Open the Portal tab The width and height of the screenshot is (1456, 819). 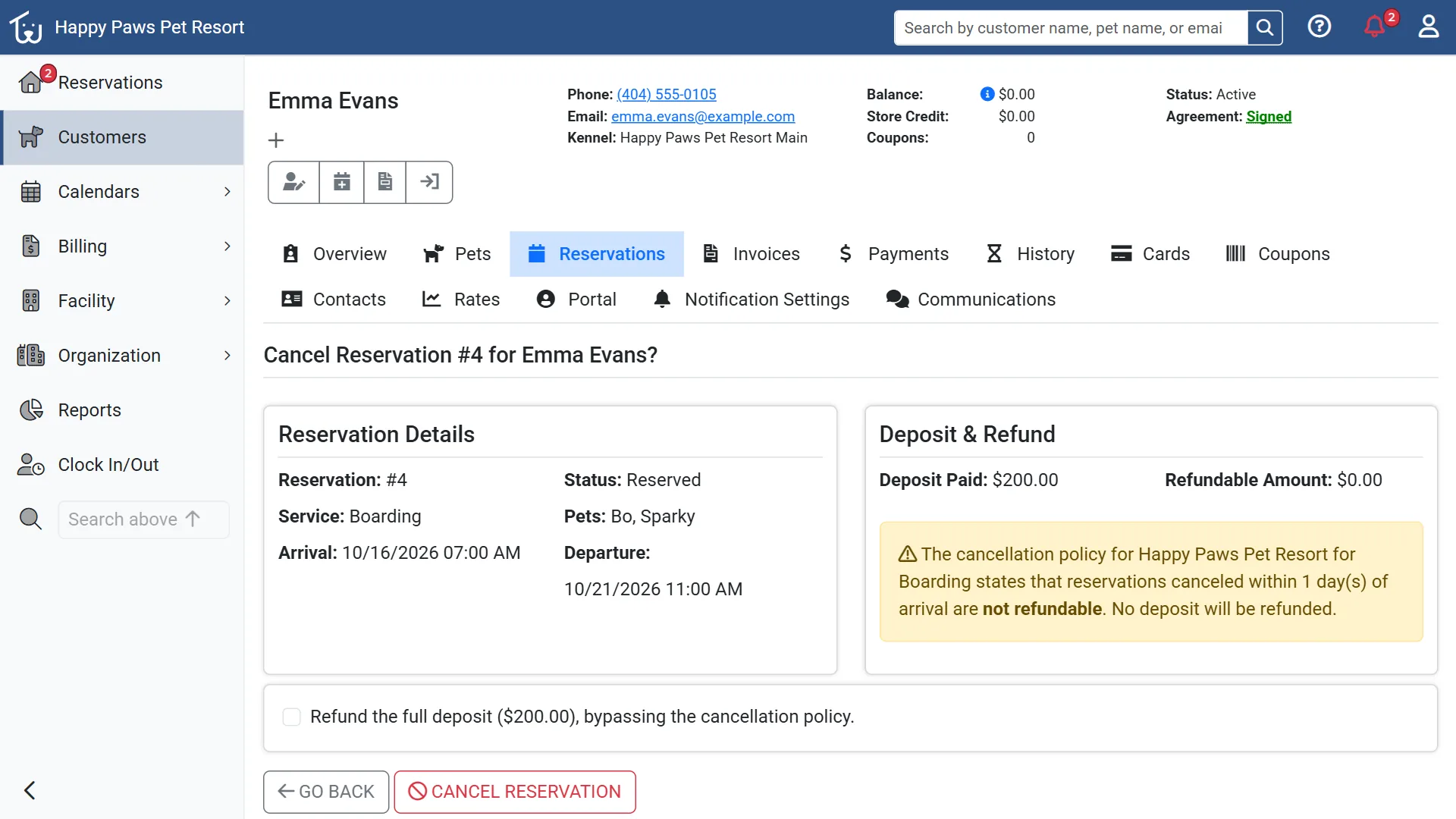pos(576,300)
